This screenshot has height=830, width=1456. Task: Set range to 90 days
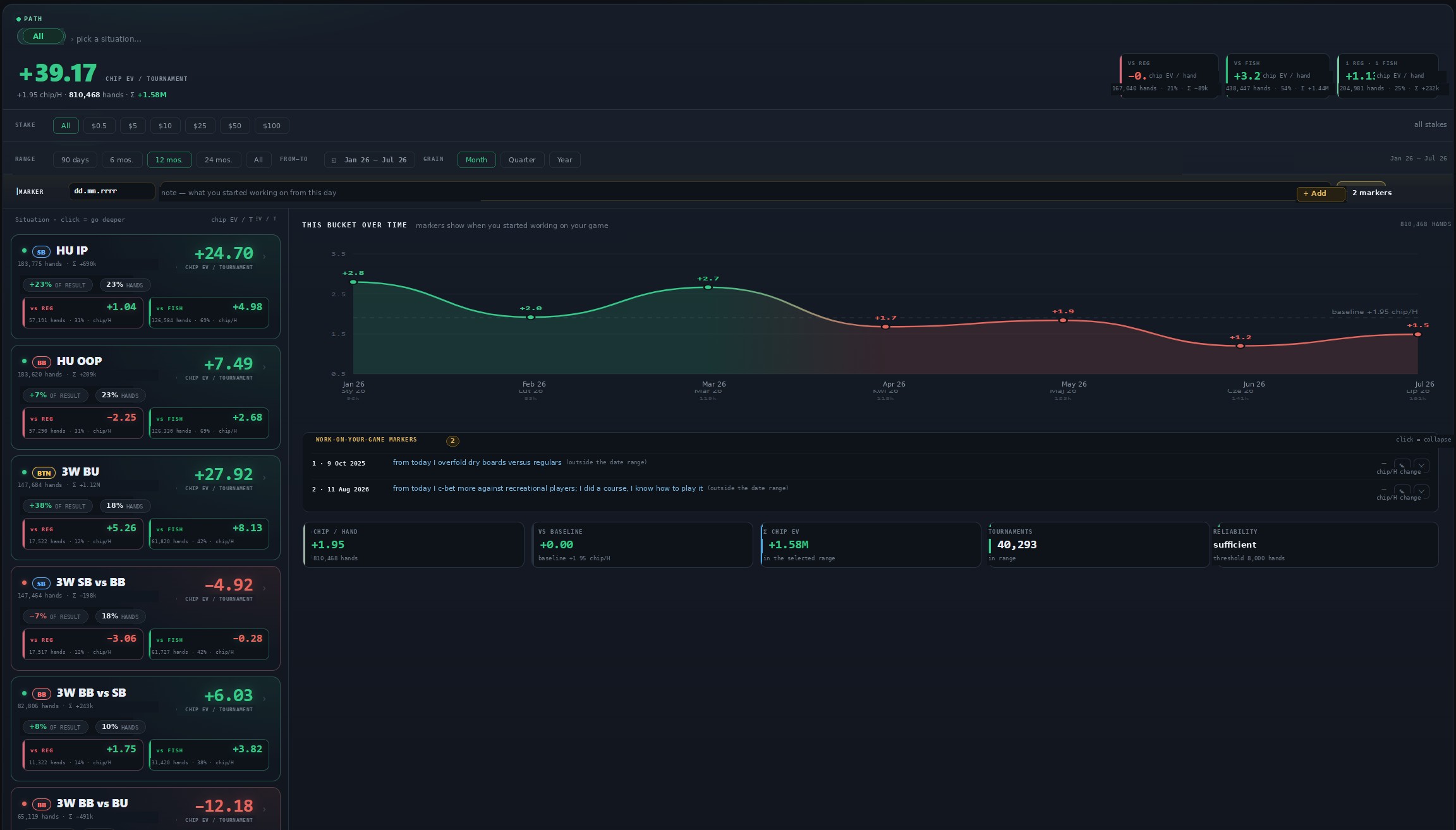click(x=75, y=160)
